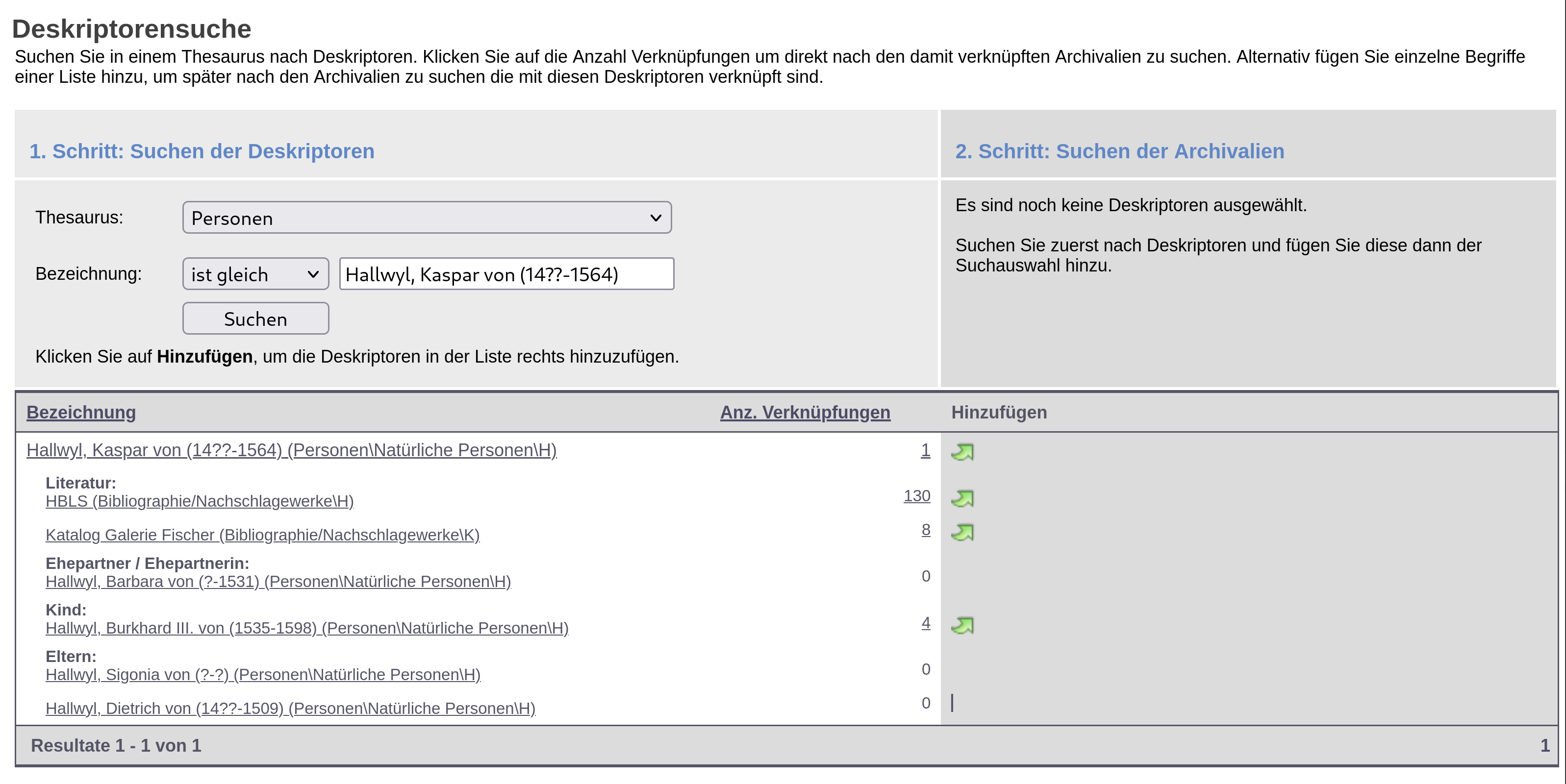Add HBLS descriptor with its green arrow
1566x784 pixels.
click(962, 499)
